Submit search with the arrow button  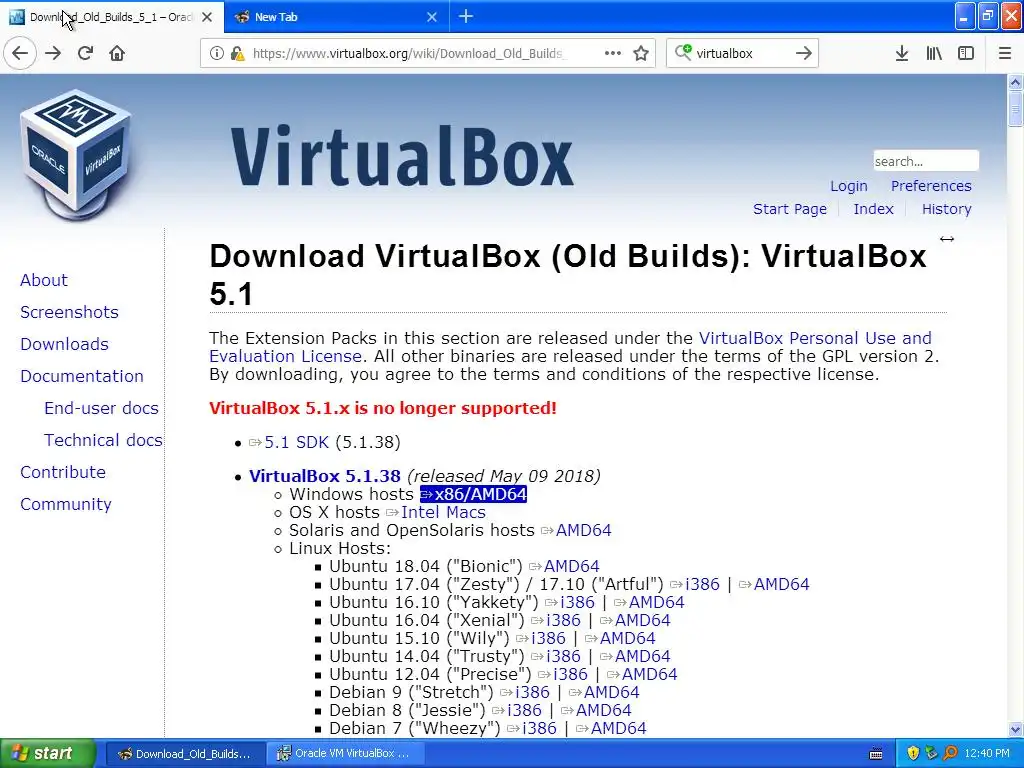(x=804, y=54)
